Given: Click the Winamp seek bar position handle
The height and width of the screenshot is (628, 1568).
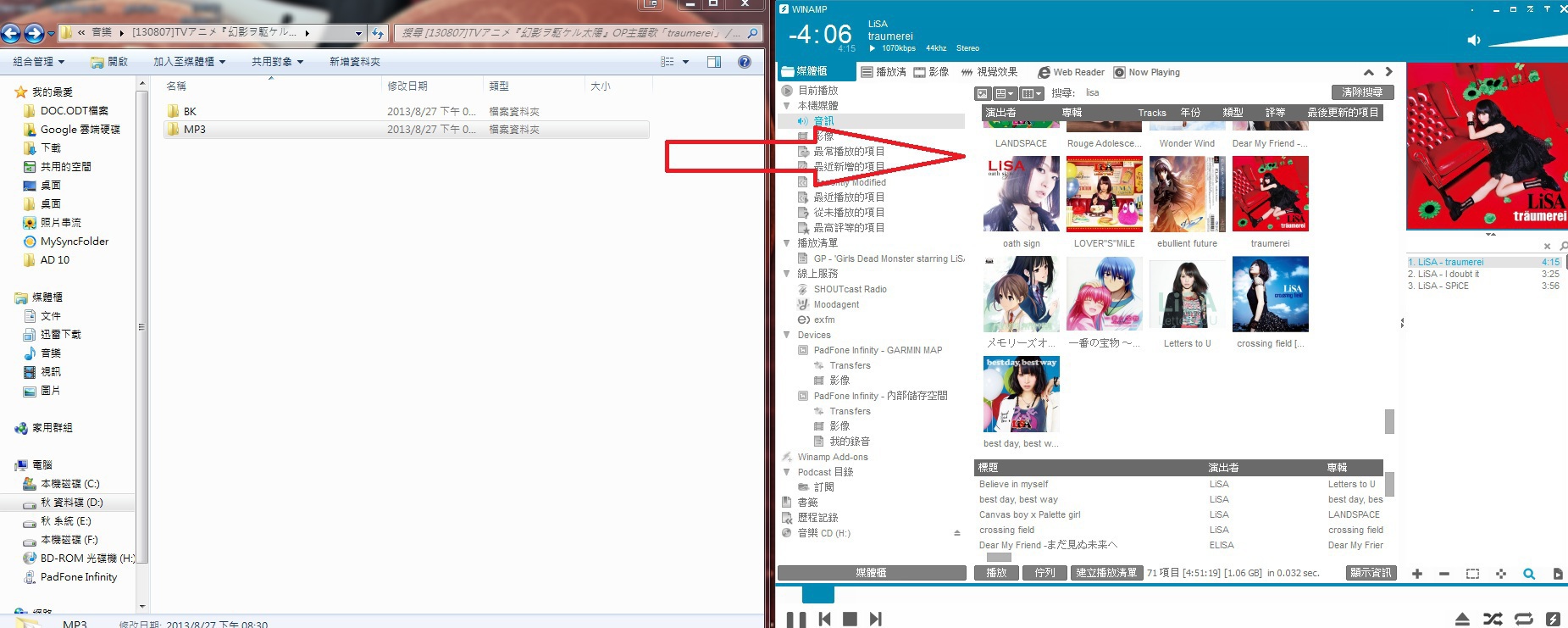Looking at the screenshot, I should coord(818,594).
